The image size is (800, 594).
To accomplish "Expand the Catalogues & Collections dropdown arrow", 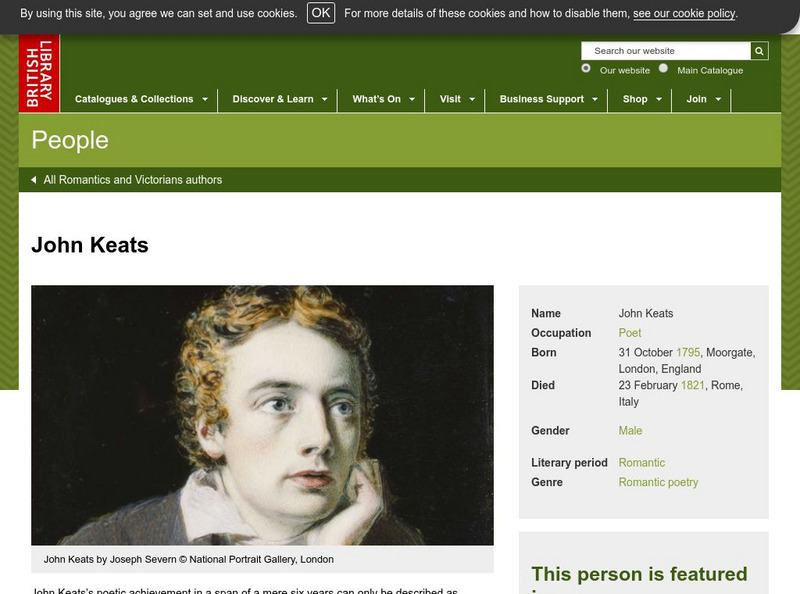I will (x=205, y=100).
